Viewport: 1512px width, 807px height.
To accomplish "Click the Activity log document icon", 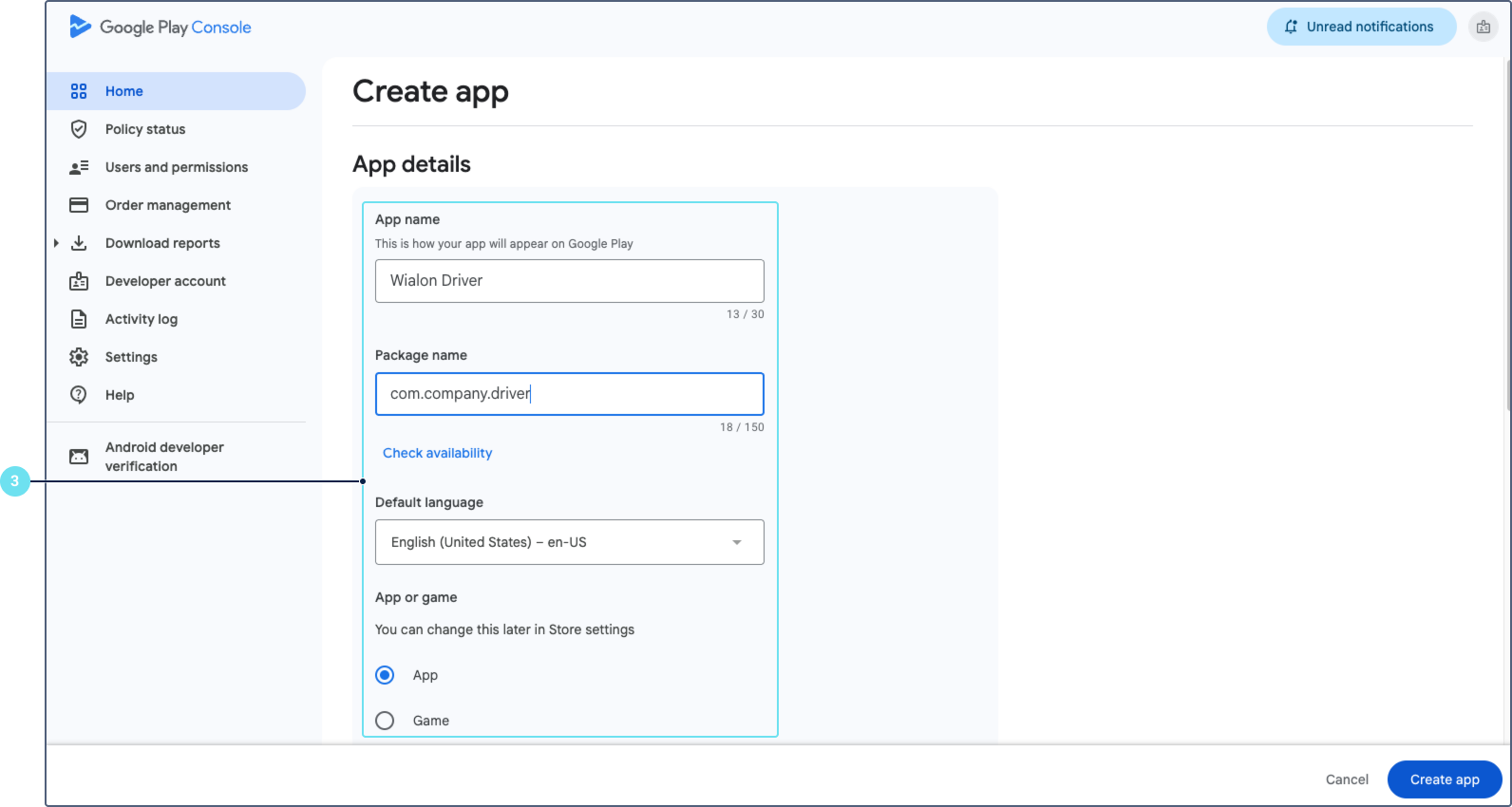I will pyautogui.click(x=79, y=319).
